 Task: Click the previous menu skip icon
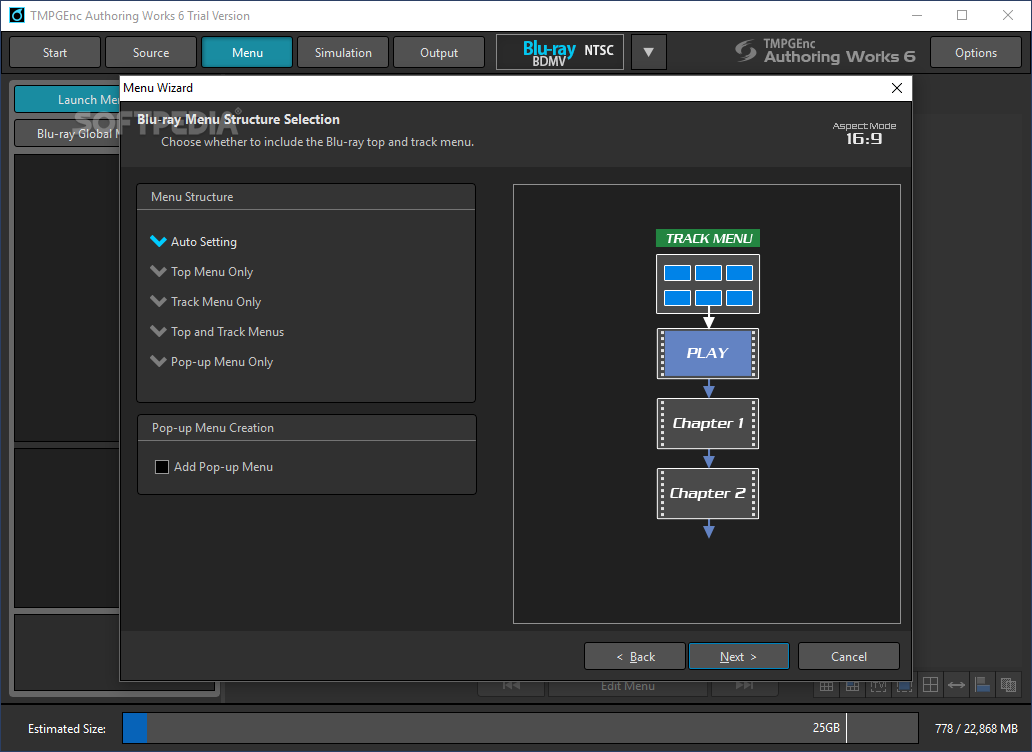[511, 686]
